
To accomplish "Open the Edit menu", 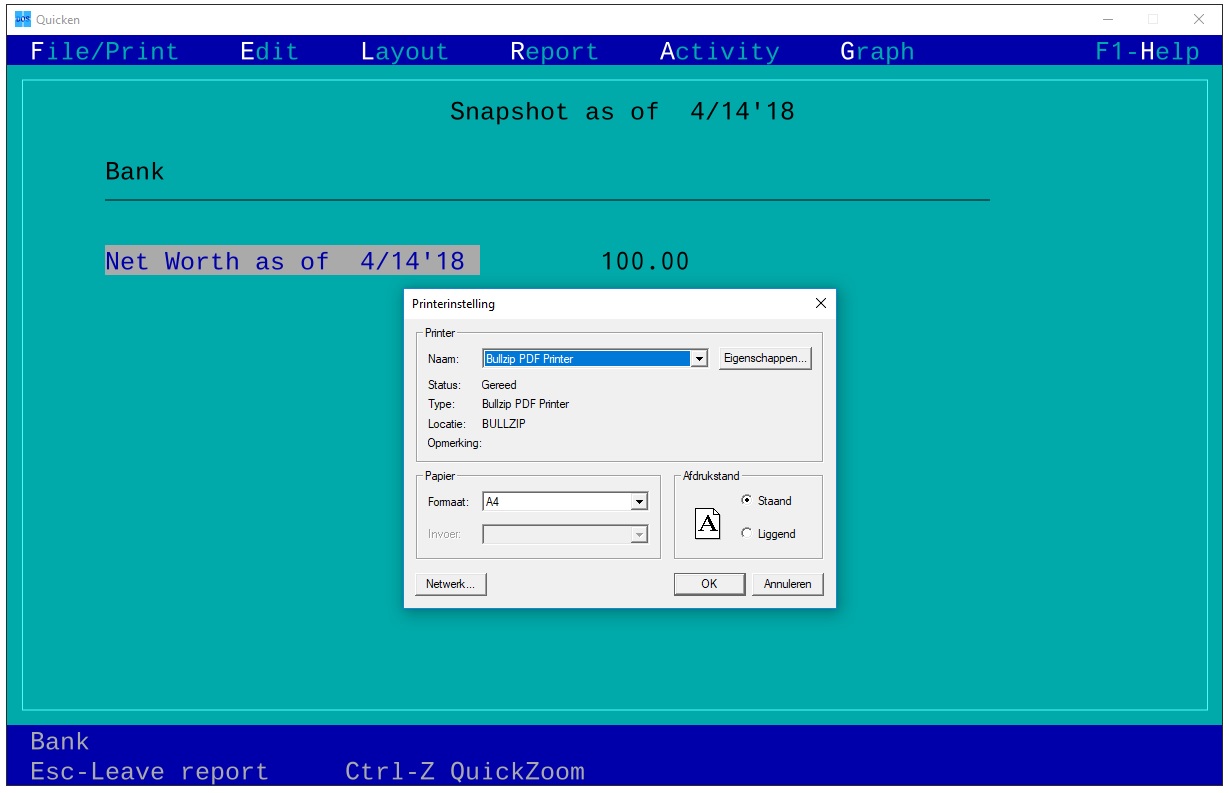I will [270, 52].
